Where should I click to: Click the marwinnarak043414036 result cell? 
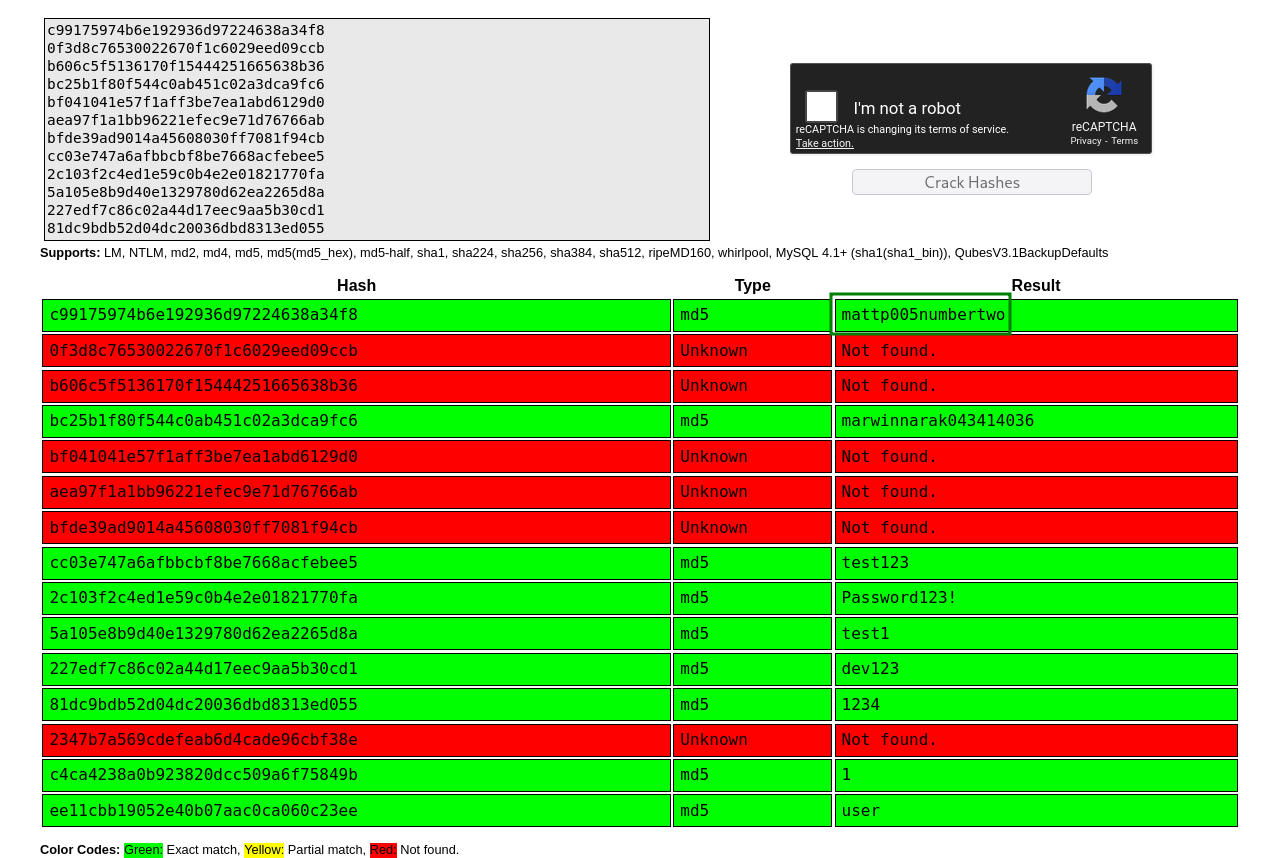point(1035,421)
